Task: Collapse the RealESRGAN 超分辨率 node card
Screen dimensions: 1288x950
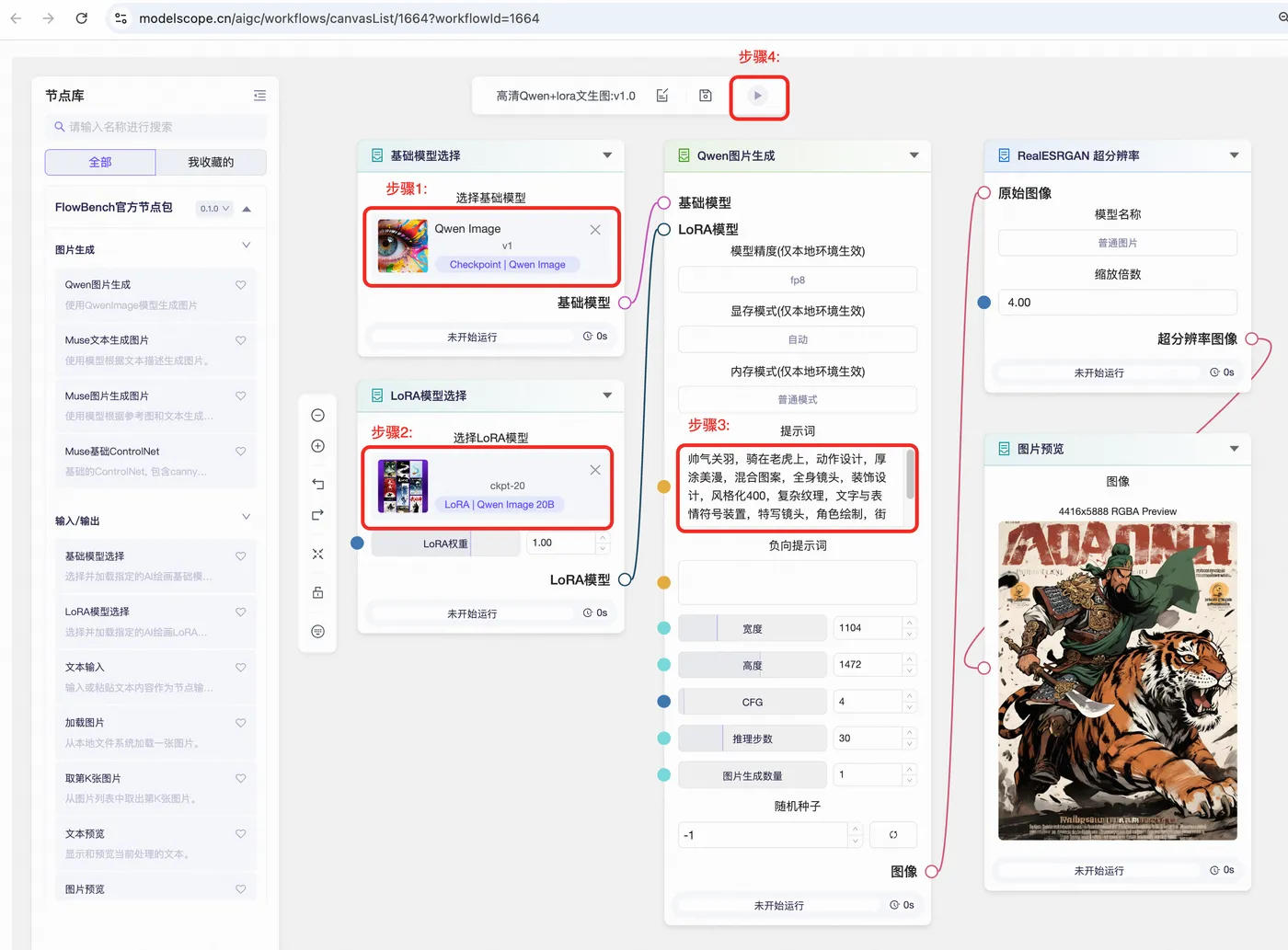Action: 1235,155
